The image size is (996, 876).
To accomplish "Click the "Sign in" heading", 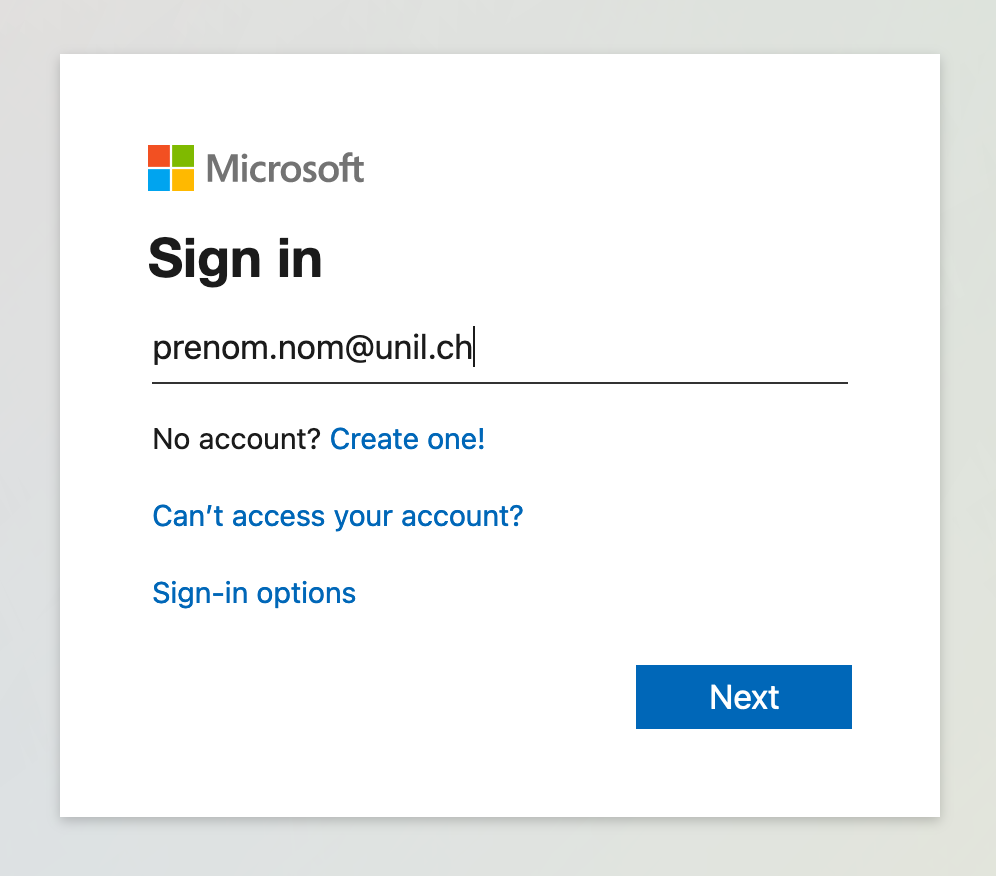I will 235,258.
